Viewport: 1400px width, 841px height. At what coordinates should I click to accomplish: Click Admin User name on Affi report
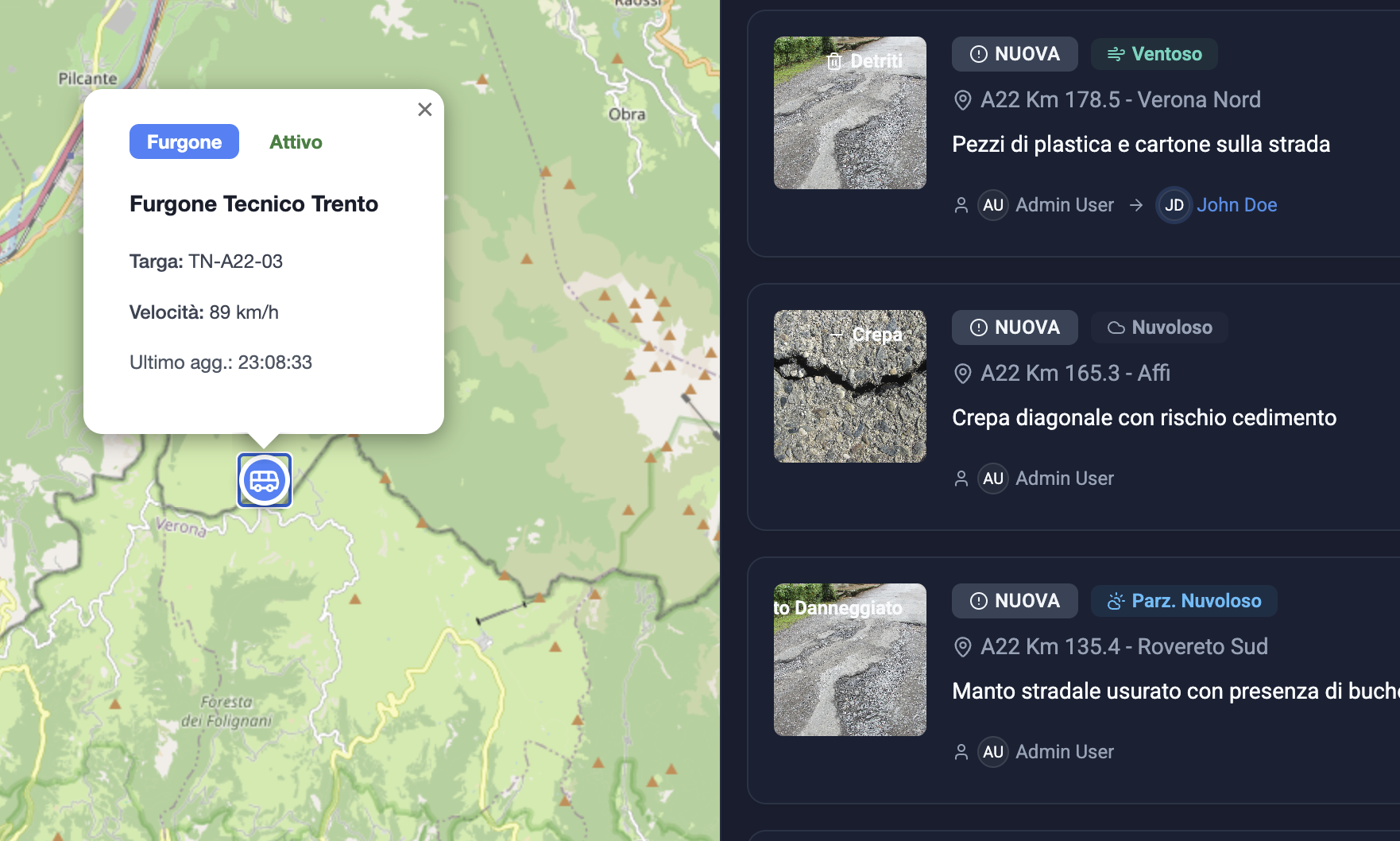1065,479
